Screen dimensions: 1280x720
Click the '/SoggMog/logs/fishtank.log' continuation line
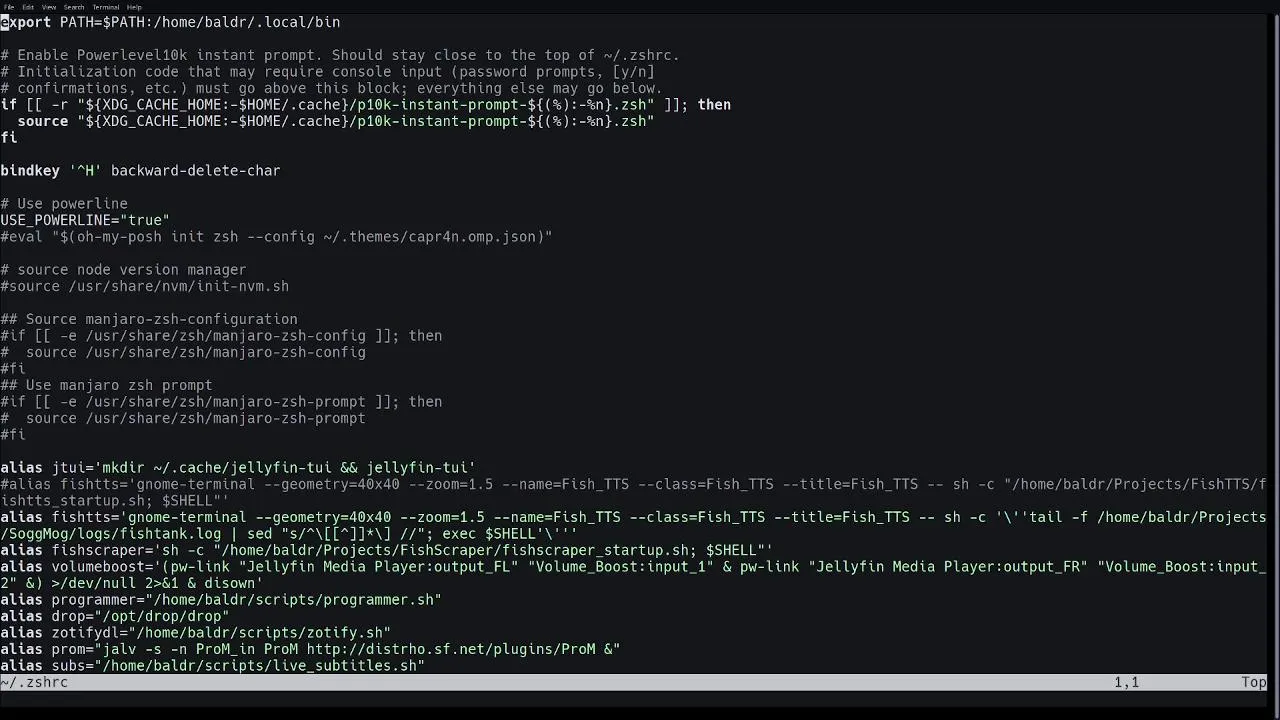289,534
